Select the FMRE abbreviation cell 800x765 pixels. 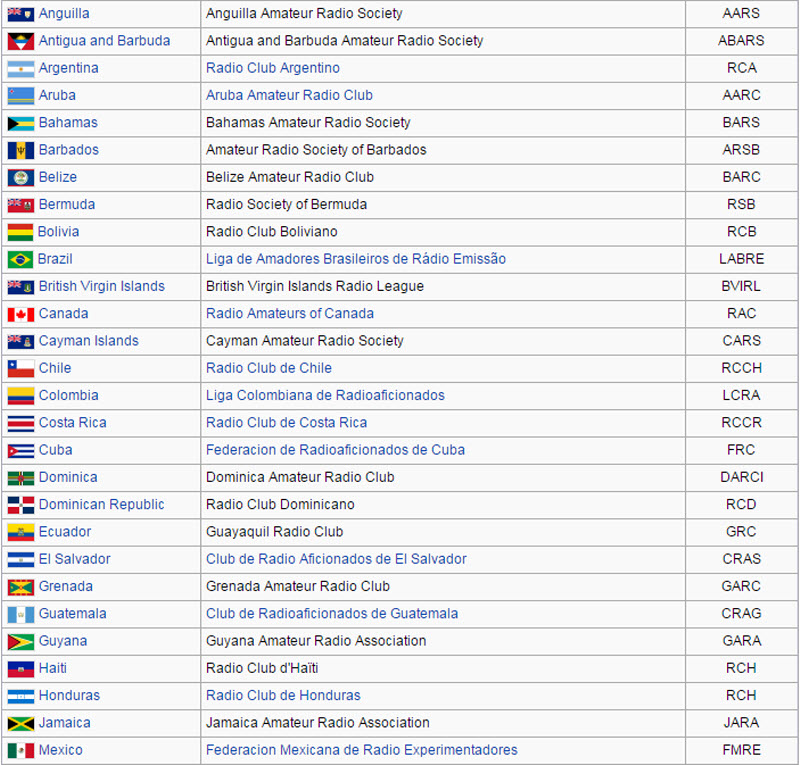(742, 750)
